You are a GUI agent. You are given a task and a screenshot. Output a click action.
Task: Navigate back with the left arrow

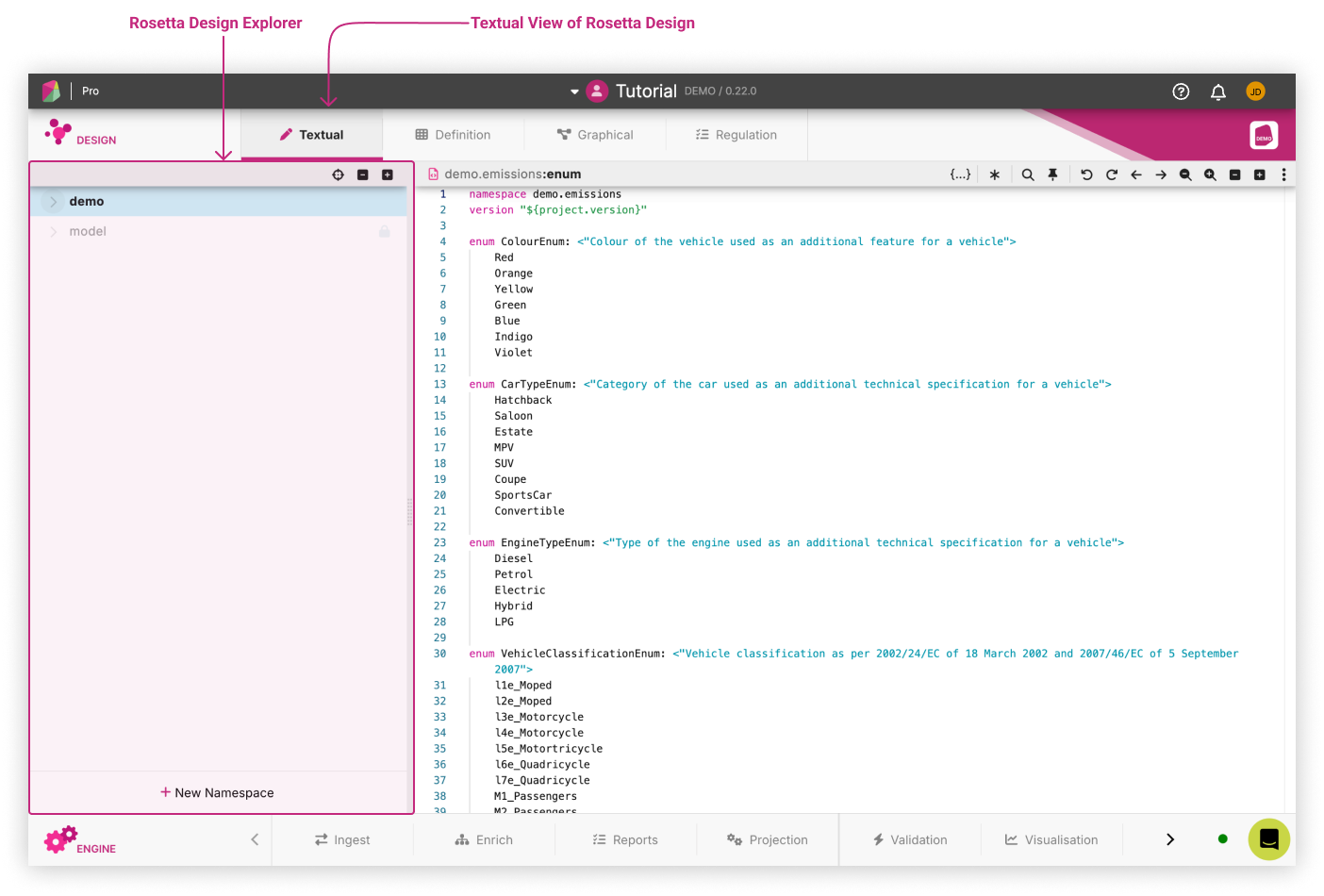click(x=1135, y=174)
